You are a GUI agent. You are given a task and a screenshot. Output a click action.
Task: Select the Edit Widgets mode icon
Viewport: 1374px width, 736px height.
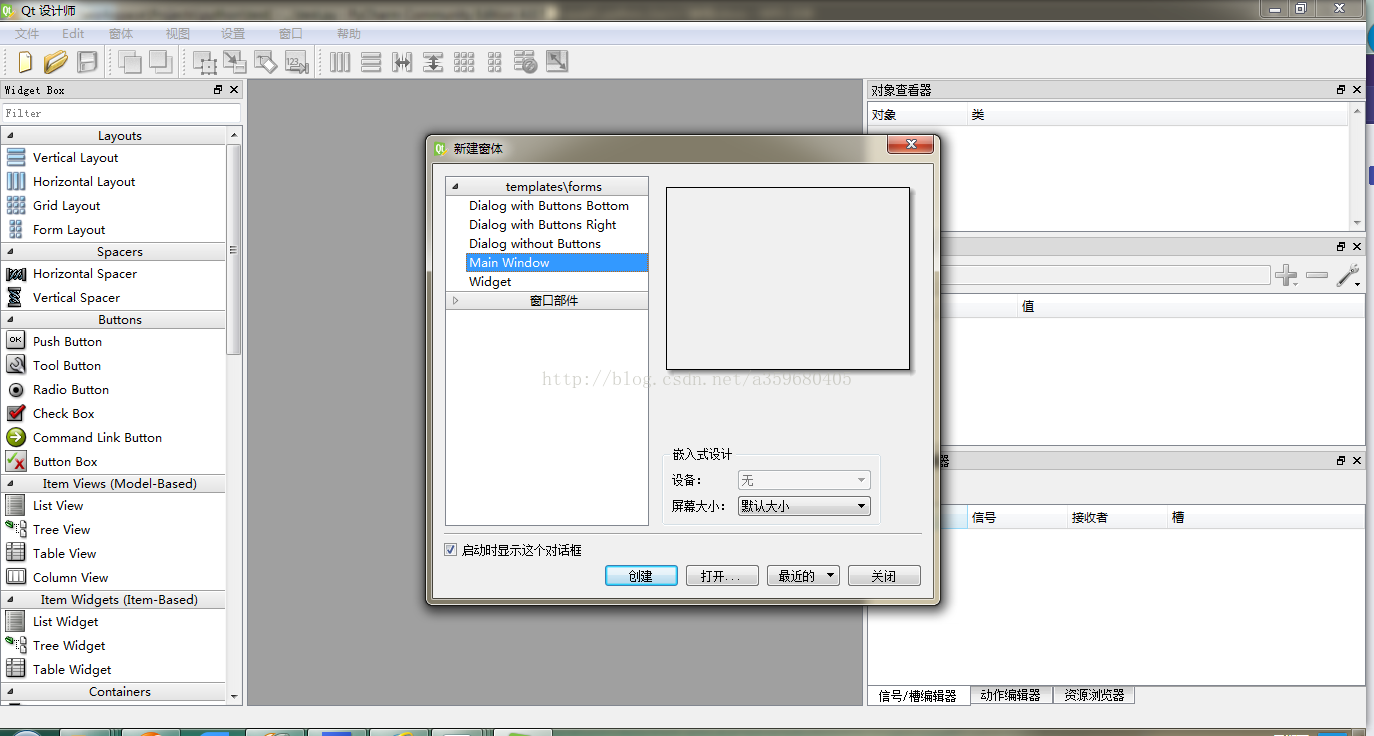(x=205, y=62)
